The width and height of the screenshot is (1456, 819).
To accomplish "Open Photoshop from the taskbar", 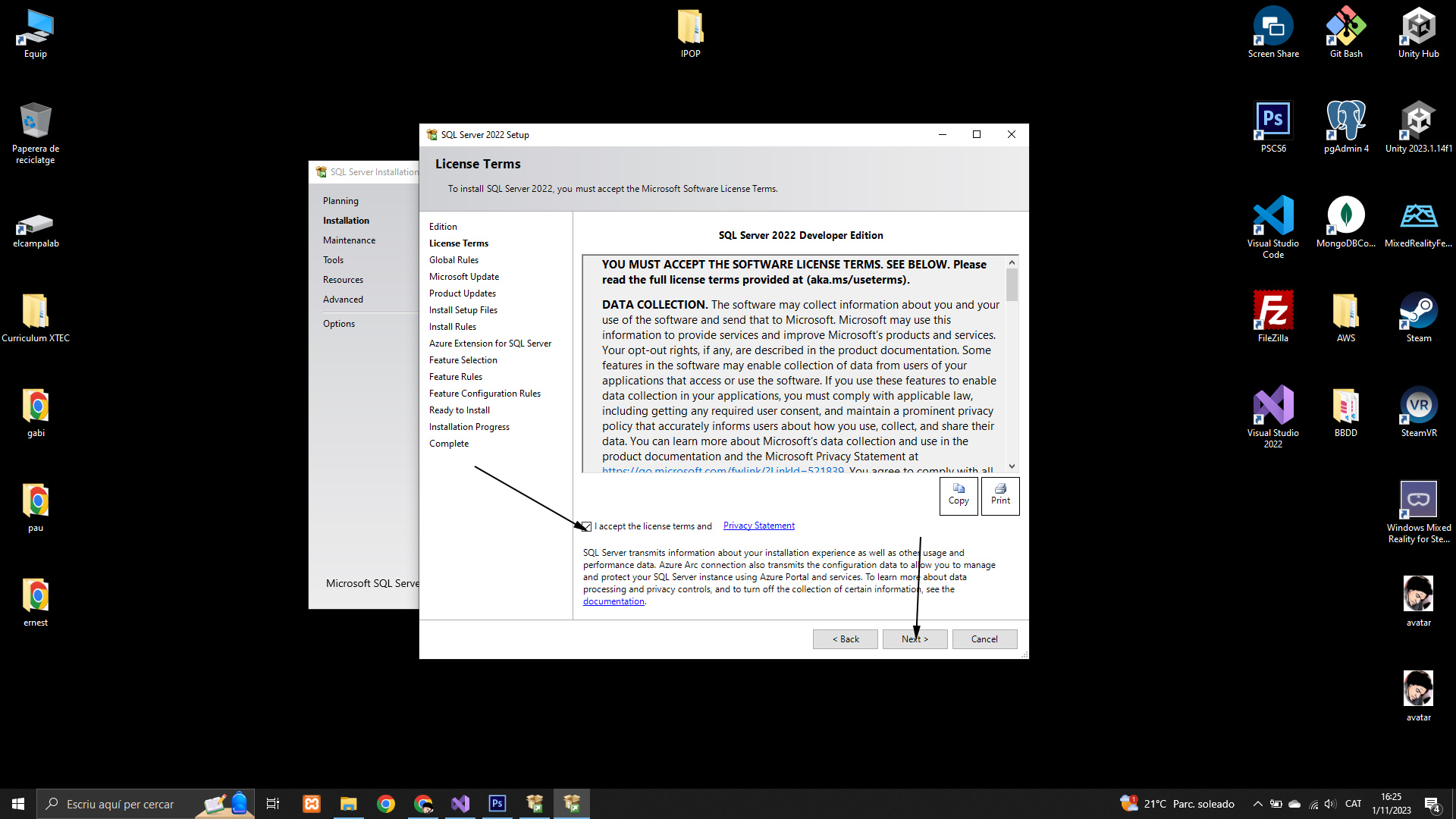I will [497, 804].
